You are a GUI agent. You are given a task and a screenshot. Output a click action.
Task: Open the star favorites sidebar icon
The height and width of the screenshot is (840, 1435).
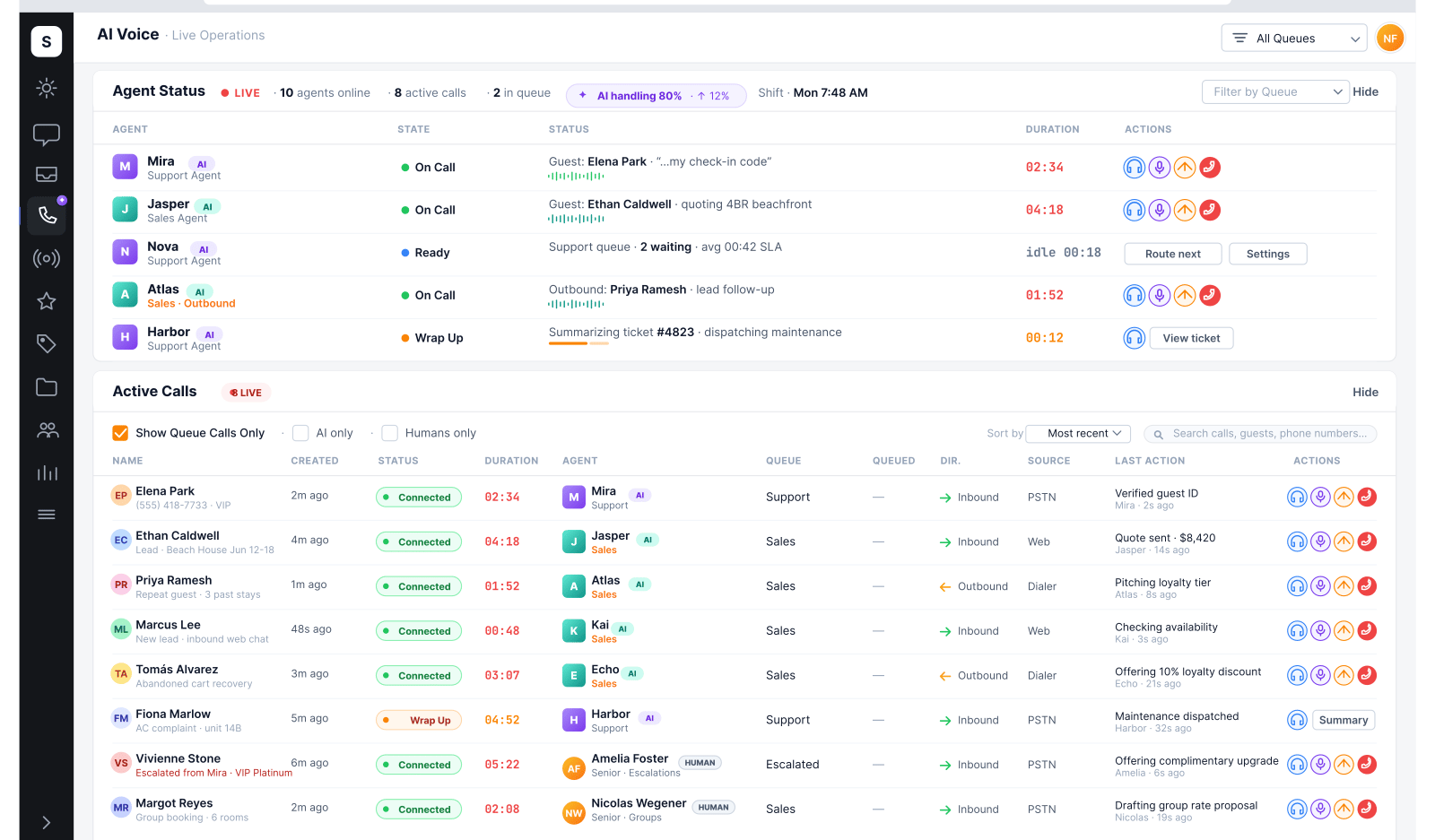click(x=47, y=301)
